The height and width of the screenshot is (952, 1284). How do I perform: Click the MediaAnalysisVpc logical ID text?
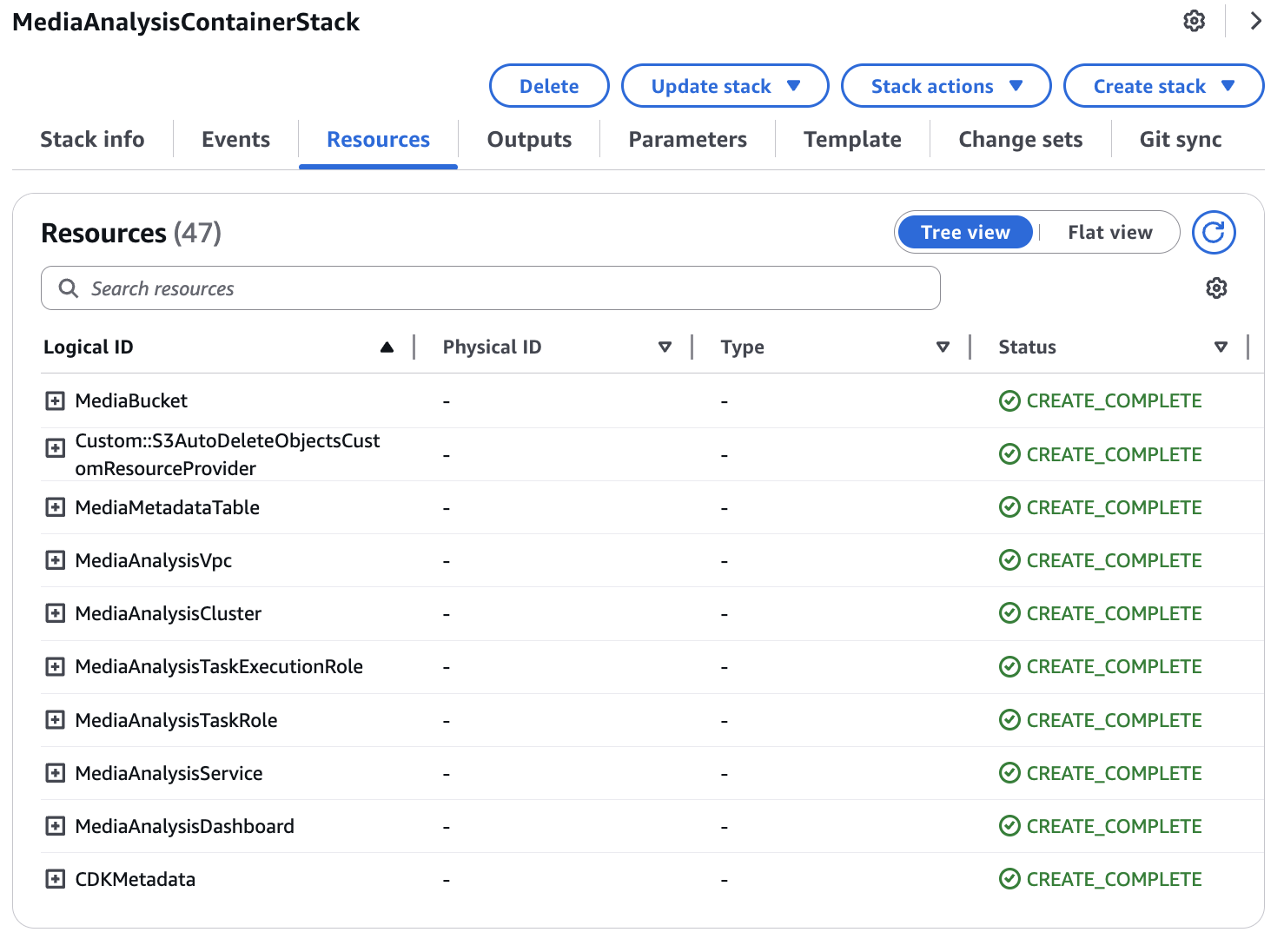[x=154, y=560]
